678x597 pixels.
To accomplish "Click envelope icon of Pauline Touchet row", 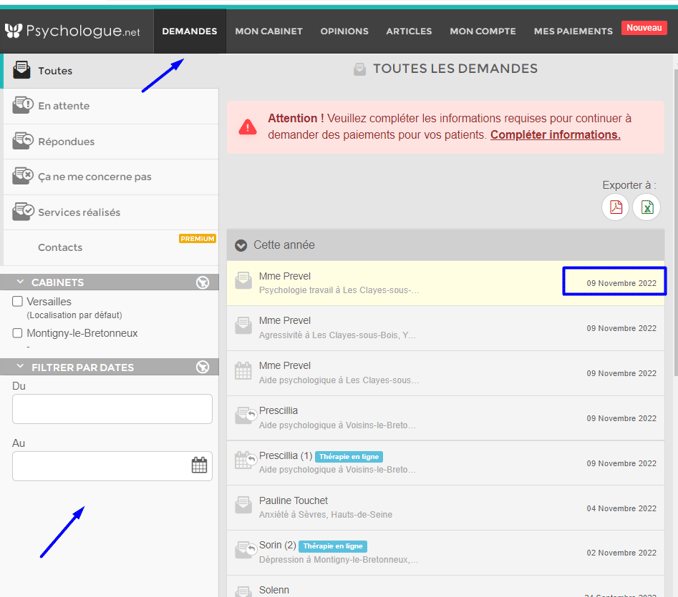I will 243,505.
